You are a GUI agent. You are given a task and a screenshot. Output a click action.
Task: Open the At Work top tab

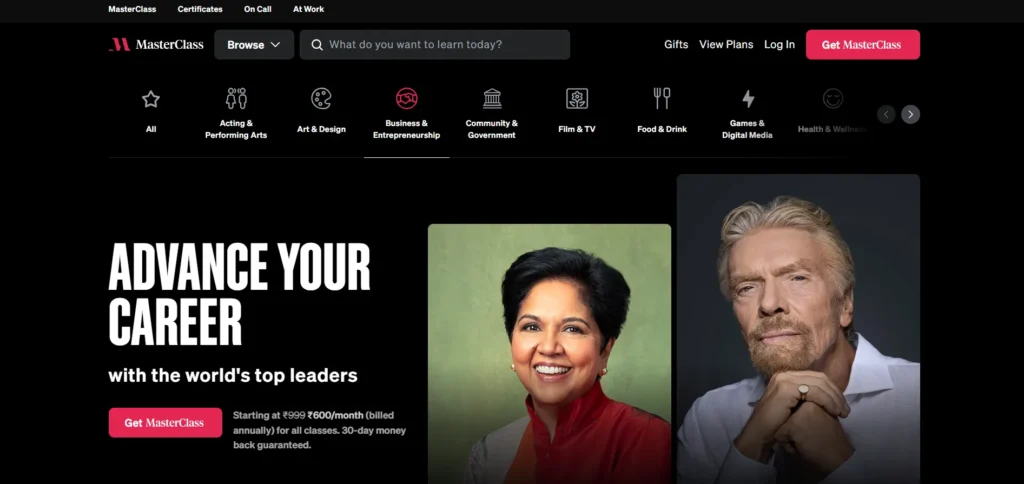(x=308, y=9)
